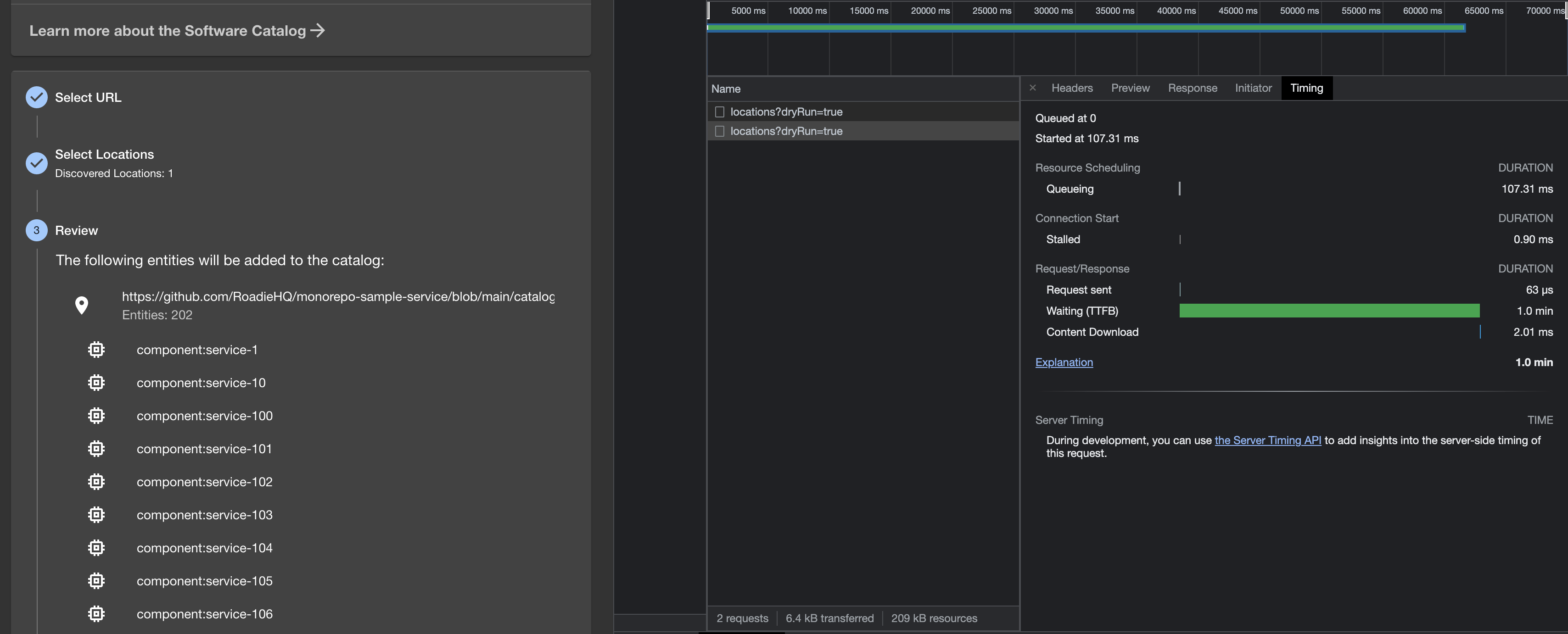Switch to the Initiator tab
Viewport: 1568px width, 634px height.
point(1253,88)
